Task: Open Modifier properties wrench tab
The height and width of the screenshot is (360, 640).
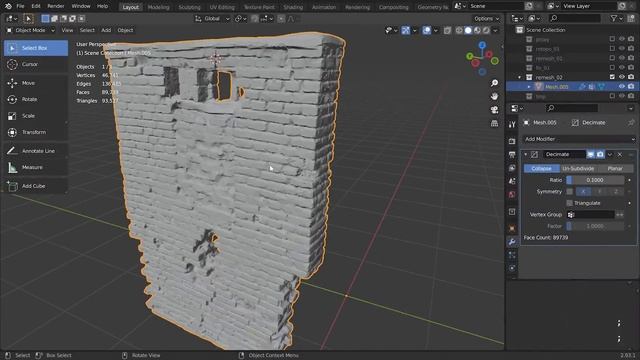Action: (512, 242)
